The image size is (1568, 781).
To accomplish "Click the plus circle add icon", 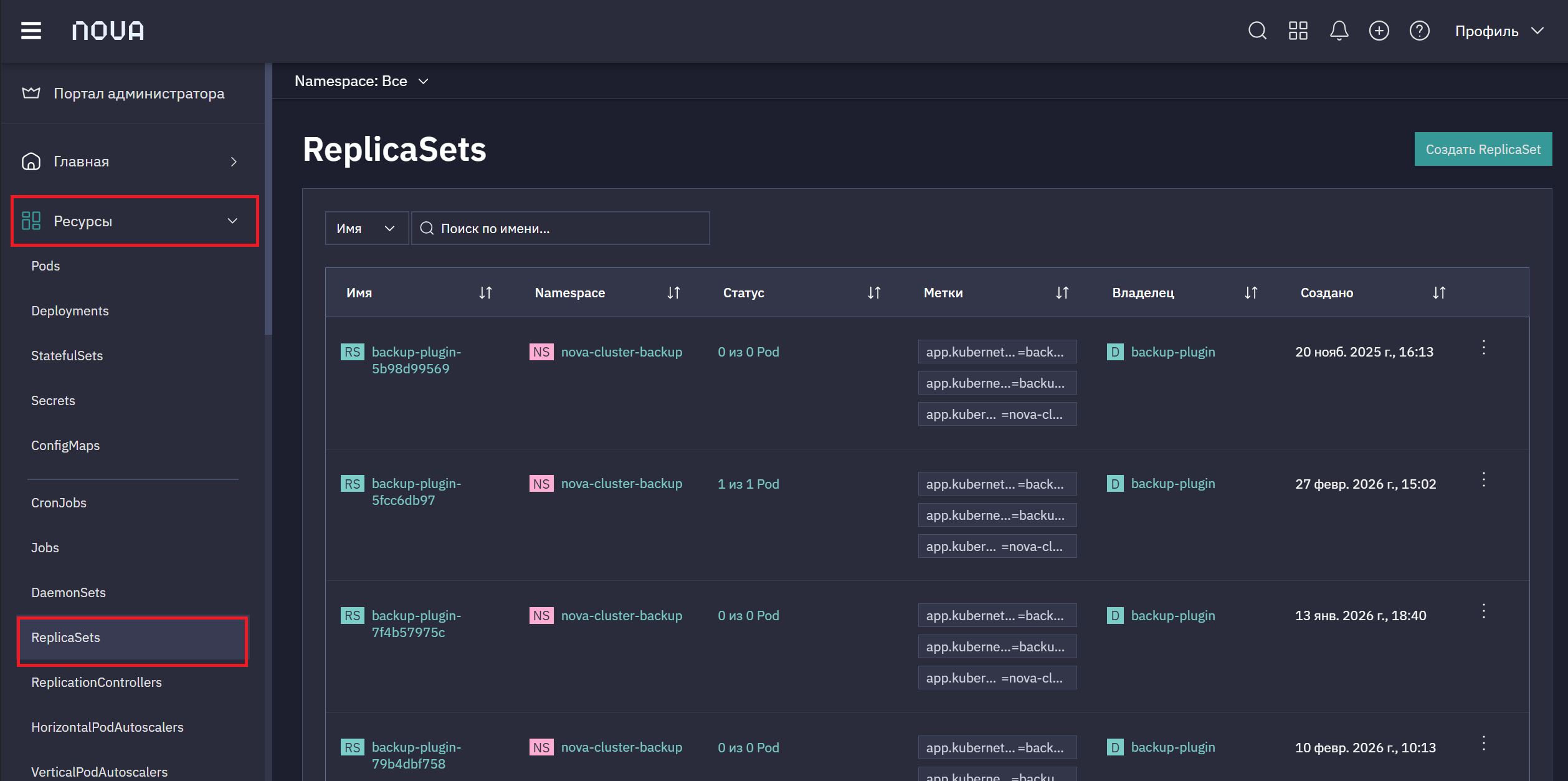I will [1379, 31].
